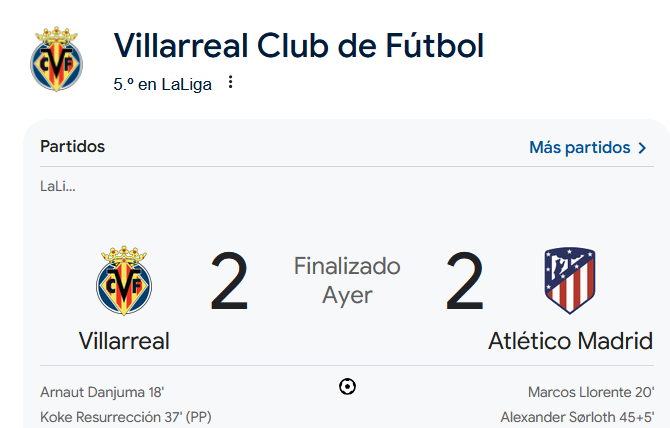The height and width of the screenshot is (428, 670).
Task: Click the Atlético Madrid crest
Action: pyautogui.click(x=569, y=281)
